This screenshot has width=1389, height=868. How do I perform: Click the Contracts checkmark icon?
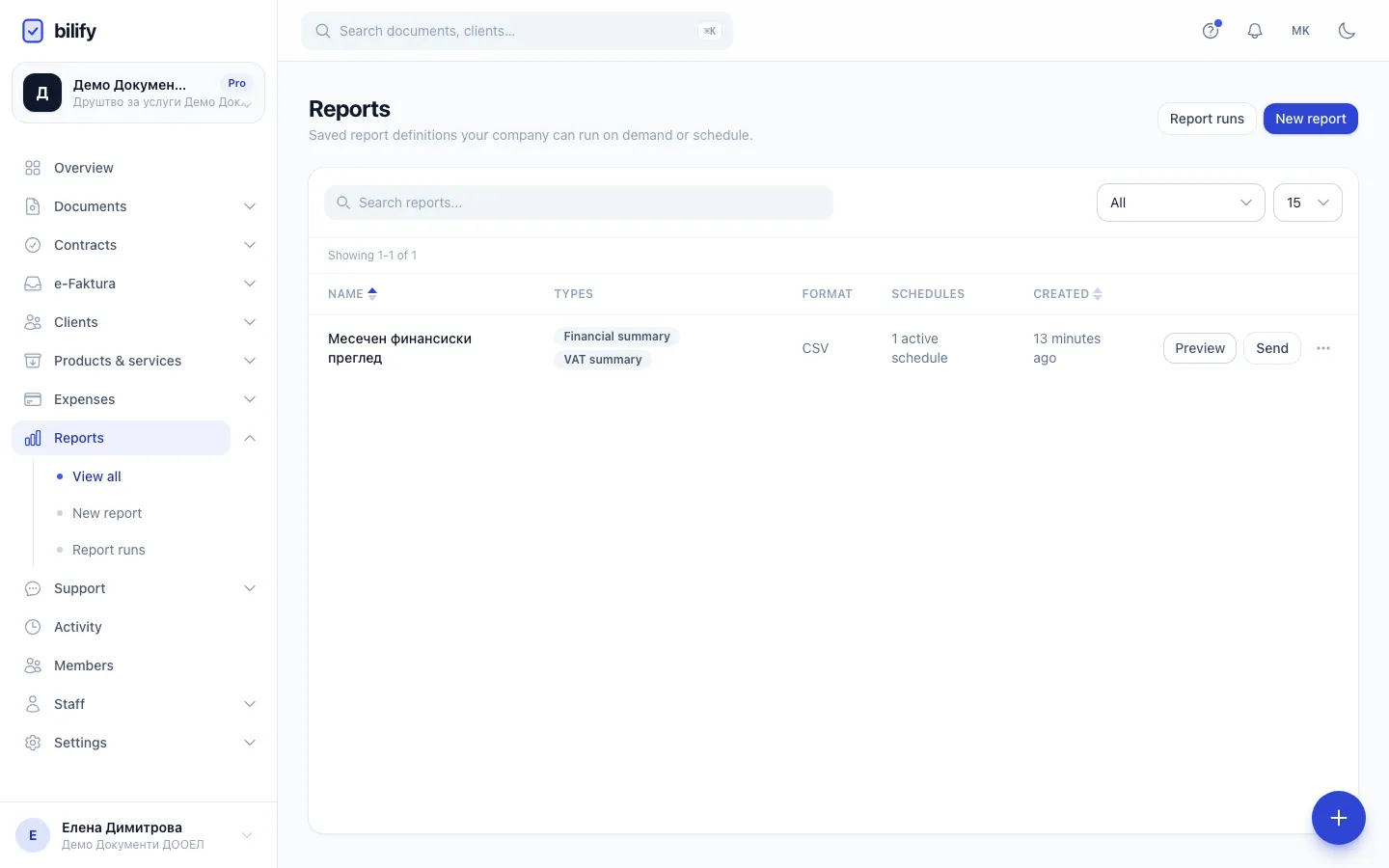[33, 245]
